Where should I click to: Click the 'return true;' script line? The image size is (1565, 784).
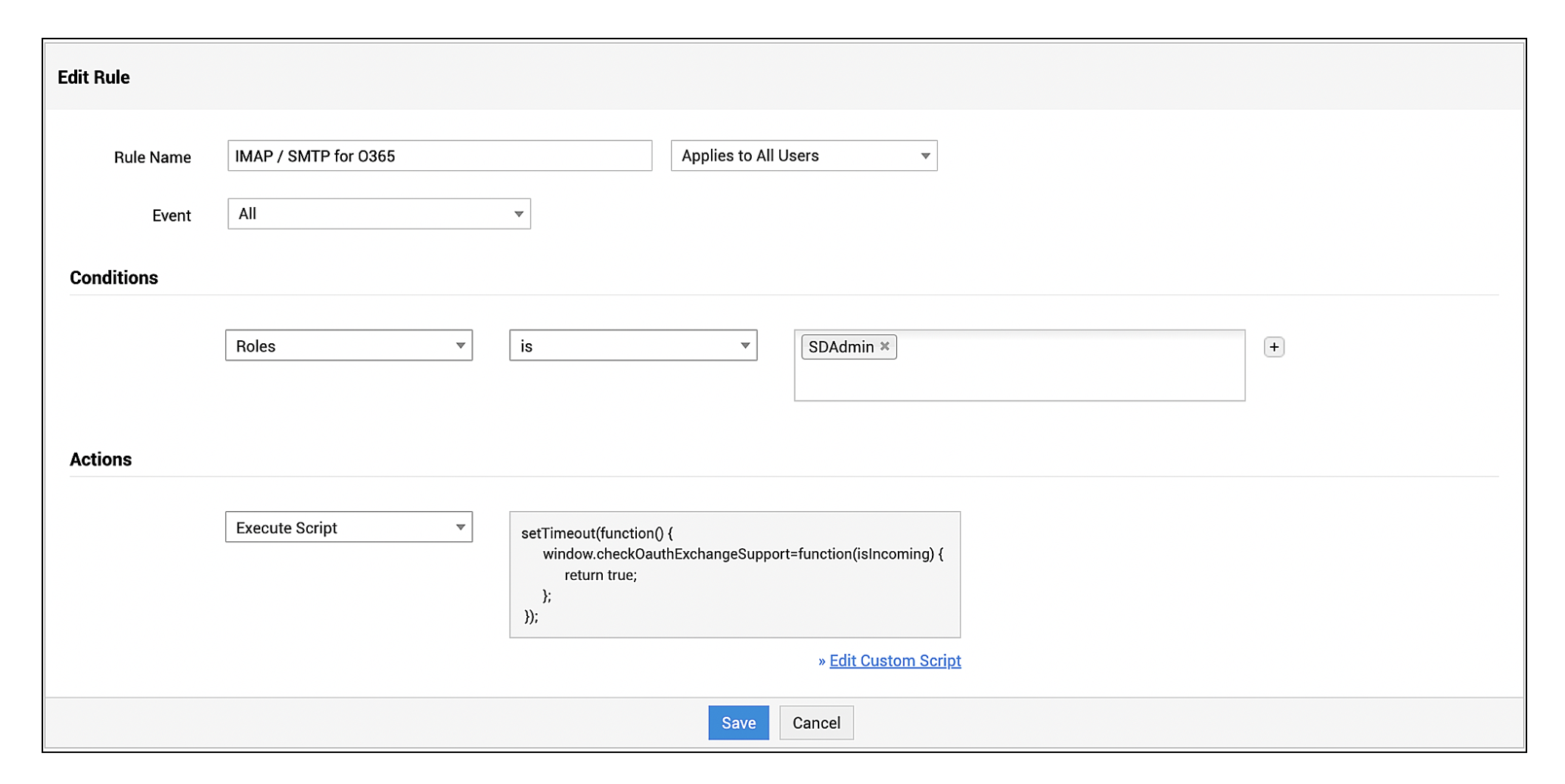[601, 575]
